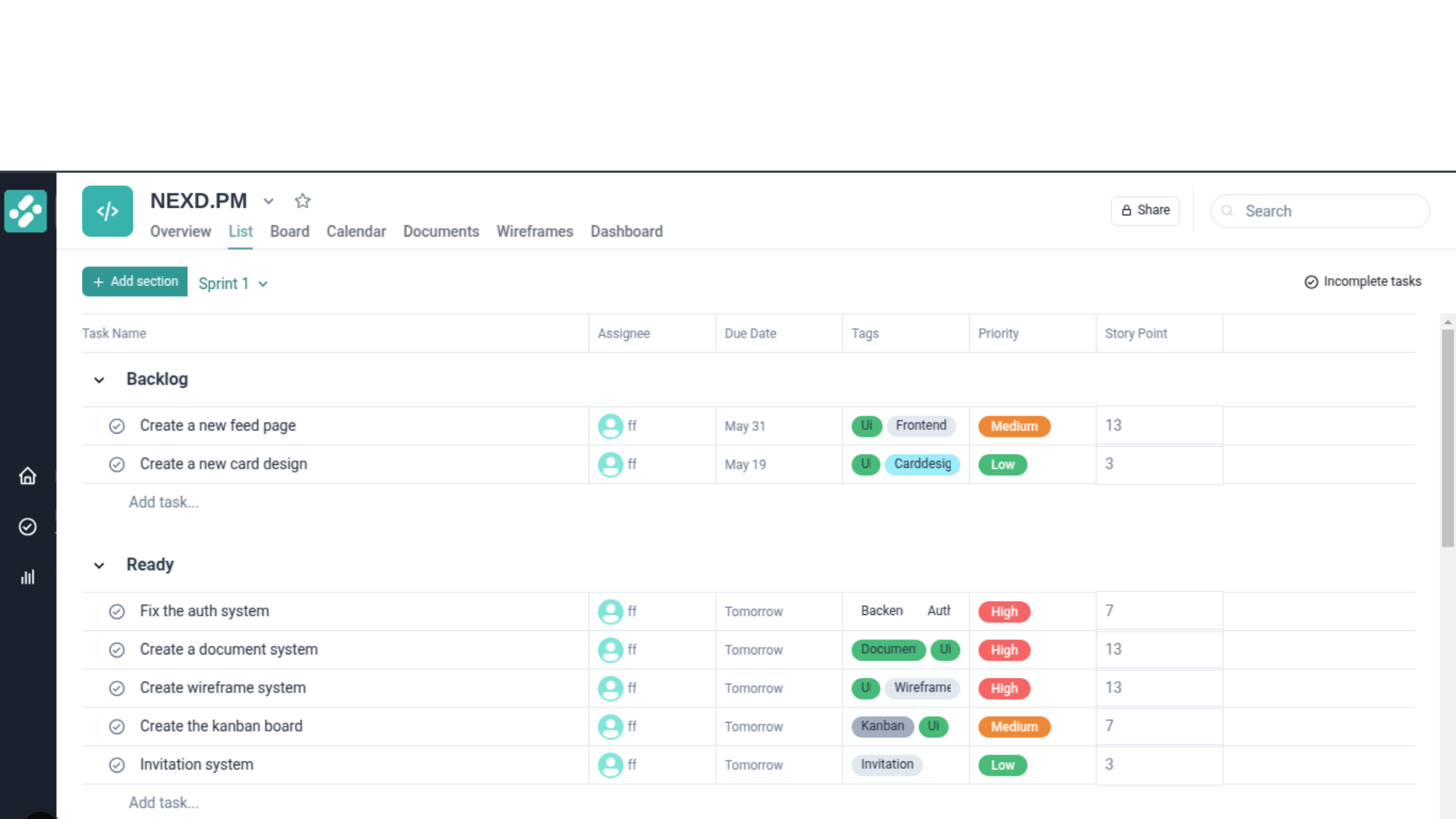1456x819 pixels.
Task: Click the May 19 due date
Action: 745,464
